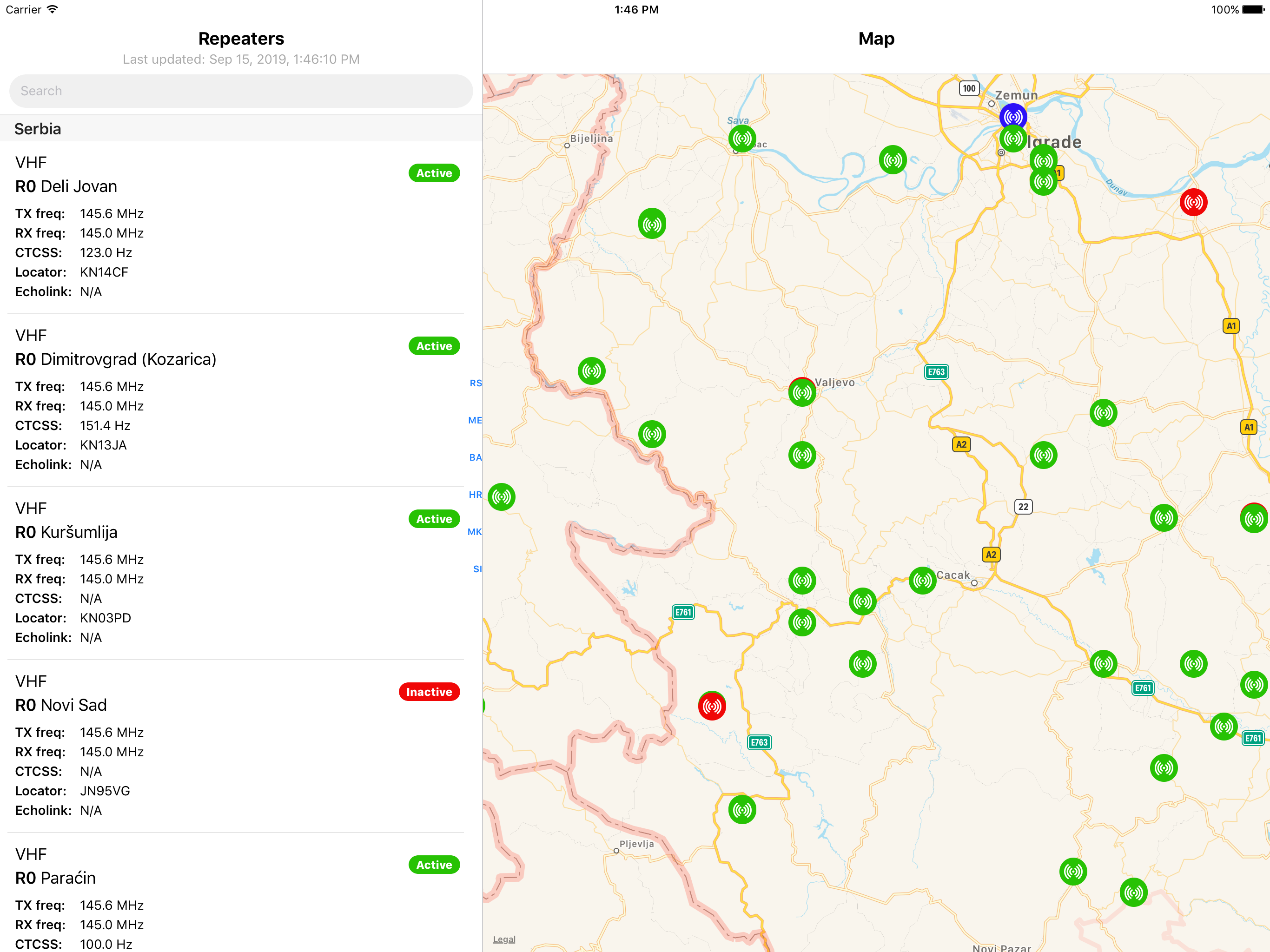1270x952 pixels.
Task: Tap Active badge on R0 Dimitrovgrad (Kozarica)
Action: pyautogui.click(x=434, y=346)
